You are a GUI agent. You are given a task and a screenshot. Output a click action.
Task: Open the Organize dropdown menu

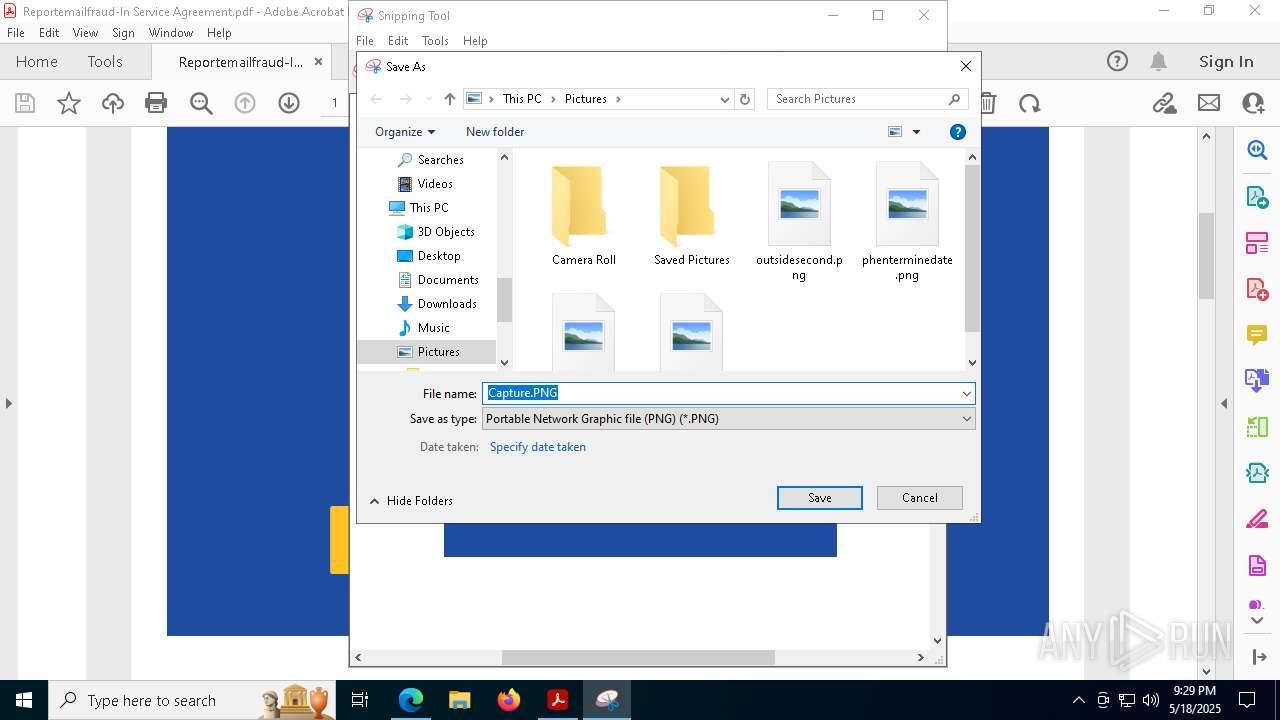405,132
